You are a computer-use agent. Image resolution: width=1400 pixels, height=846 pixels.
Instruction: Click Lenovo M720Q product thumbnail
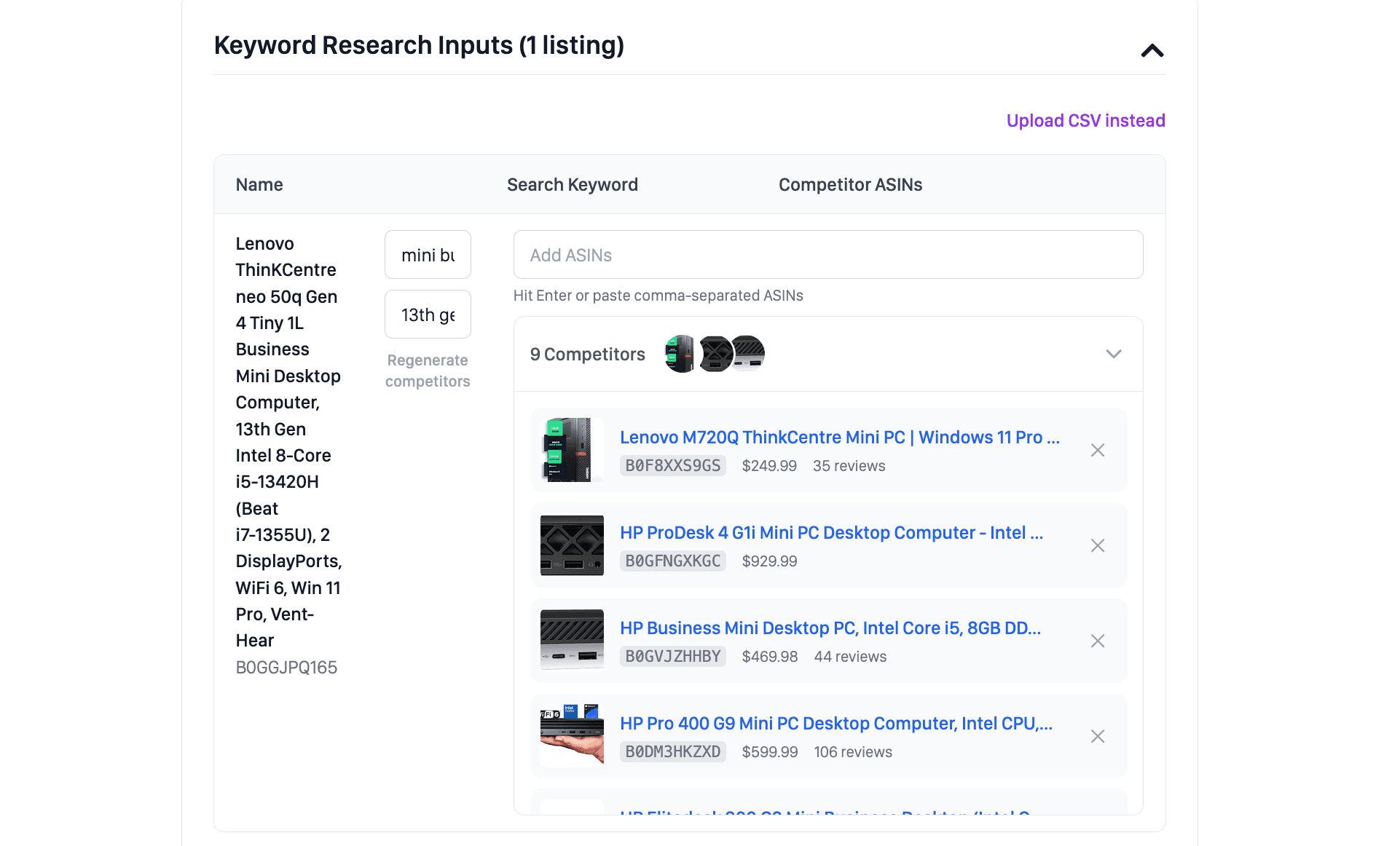tap(572, 450)
